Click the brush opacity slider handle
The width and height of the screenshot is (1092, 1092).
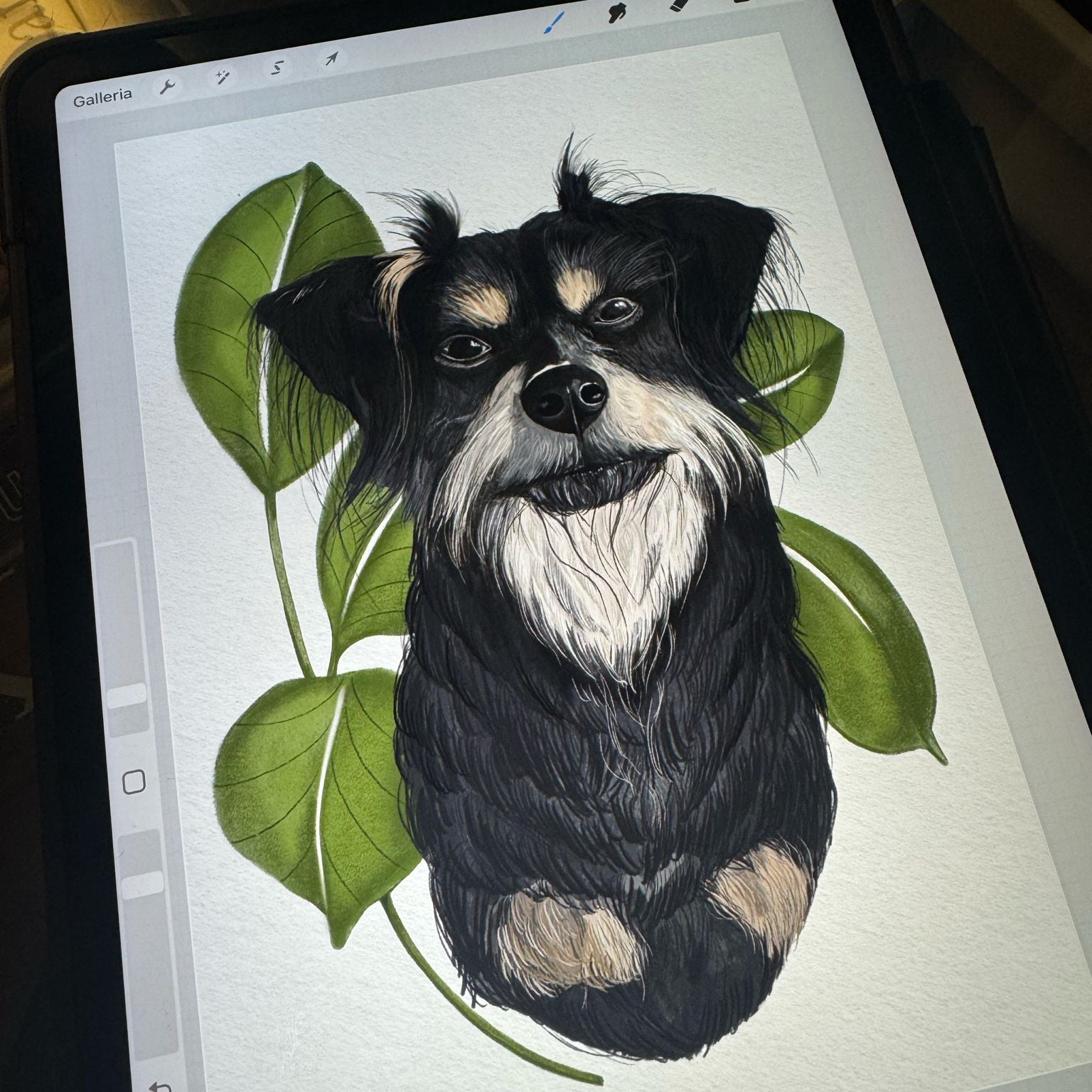[x=143, y=882]
